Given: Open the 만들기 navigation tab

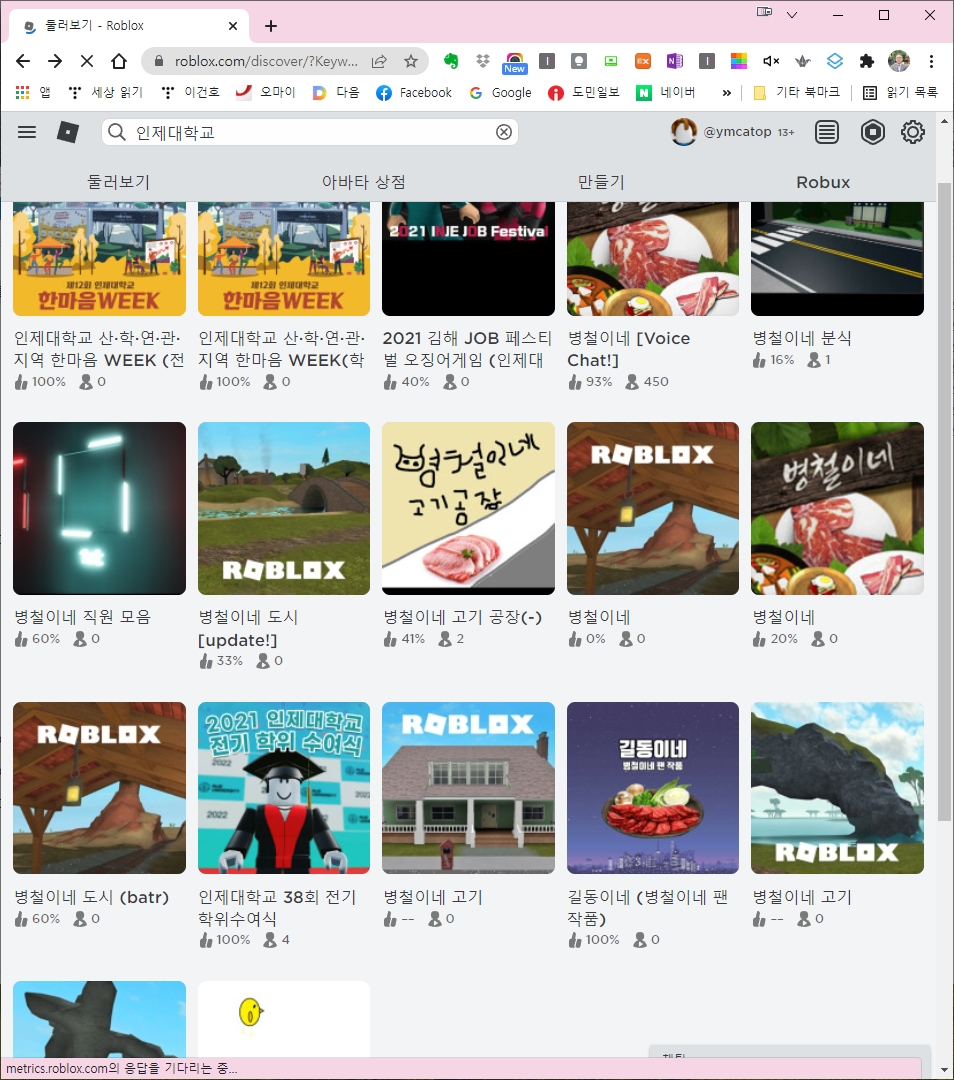Looking at the screenshot, I should [x=601, y=182].
